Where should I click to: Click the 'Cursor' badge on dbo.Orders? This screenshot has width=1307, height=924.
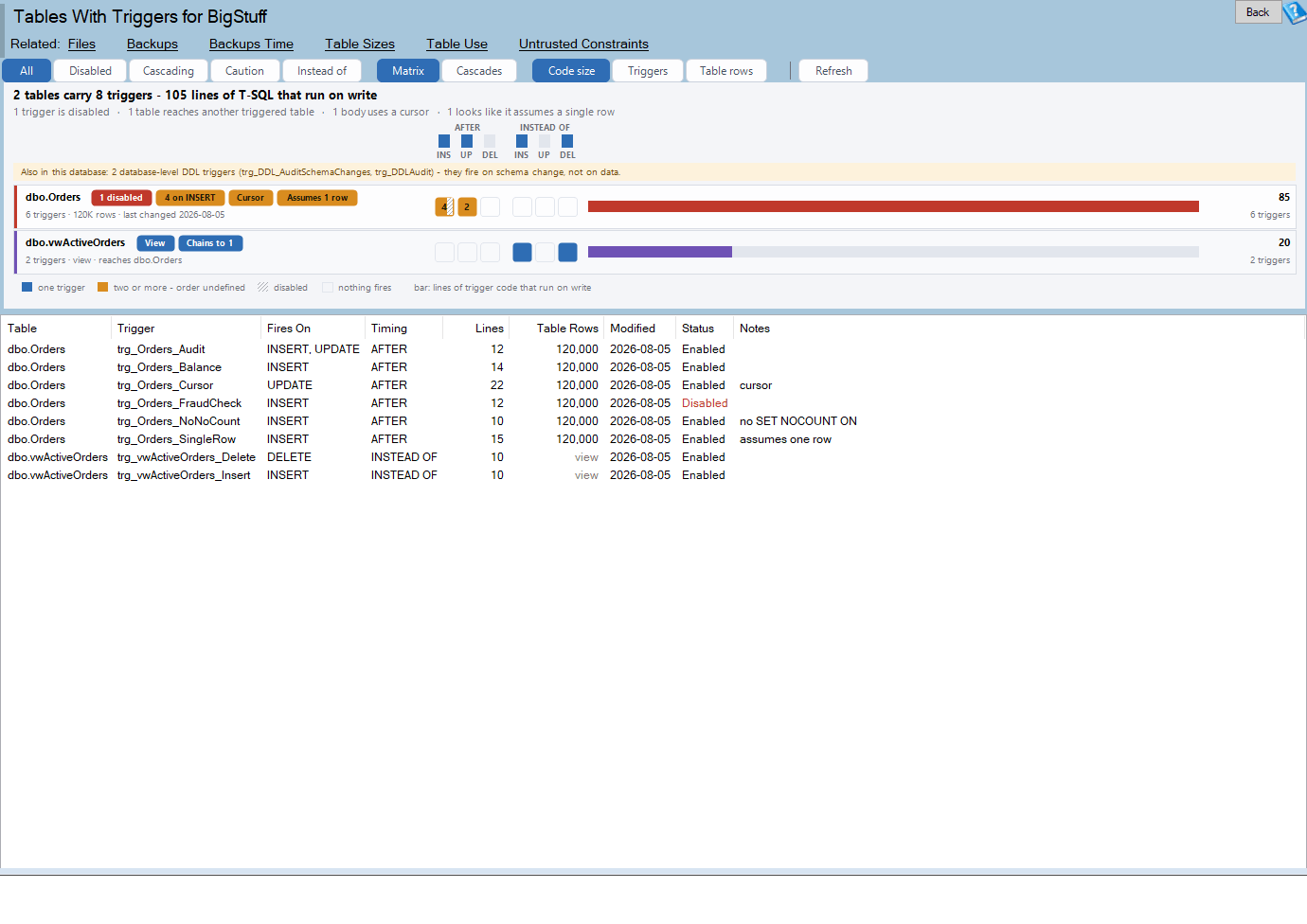coord(251,198)
